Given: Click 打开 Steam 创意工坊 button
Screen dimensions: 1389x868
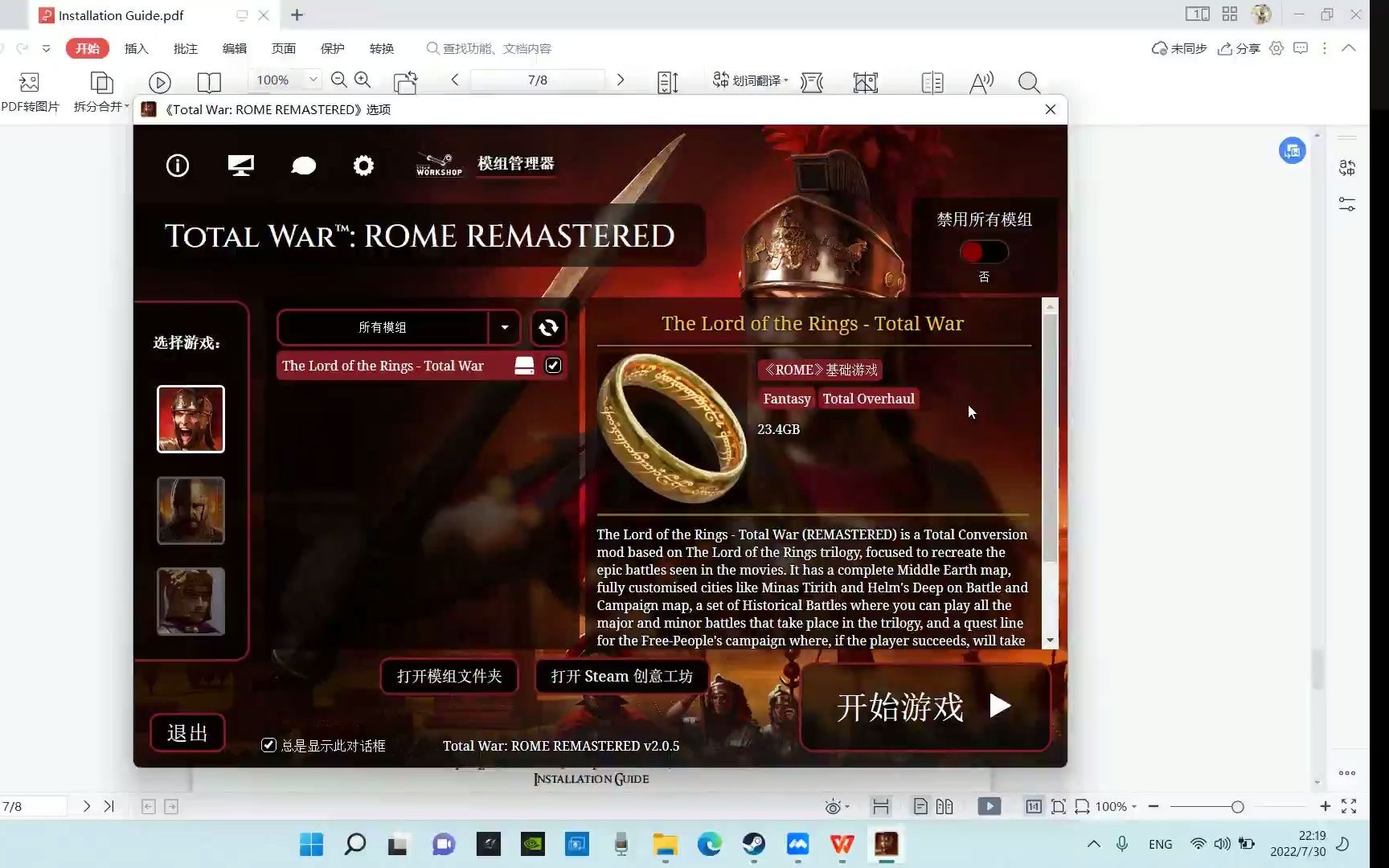Looking at the screenshot, I should tap(621, 676).
